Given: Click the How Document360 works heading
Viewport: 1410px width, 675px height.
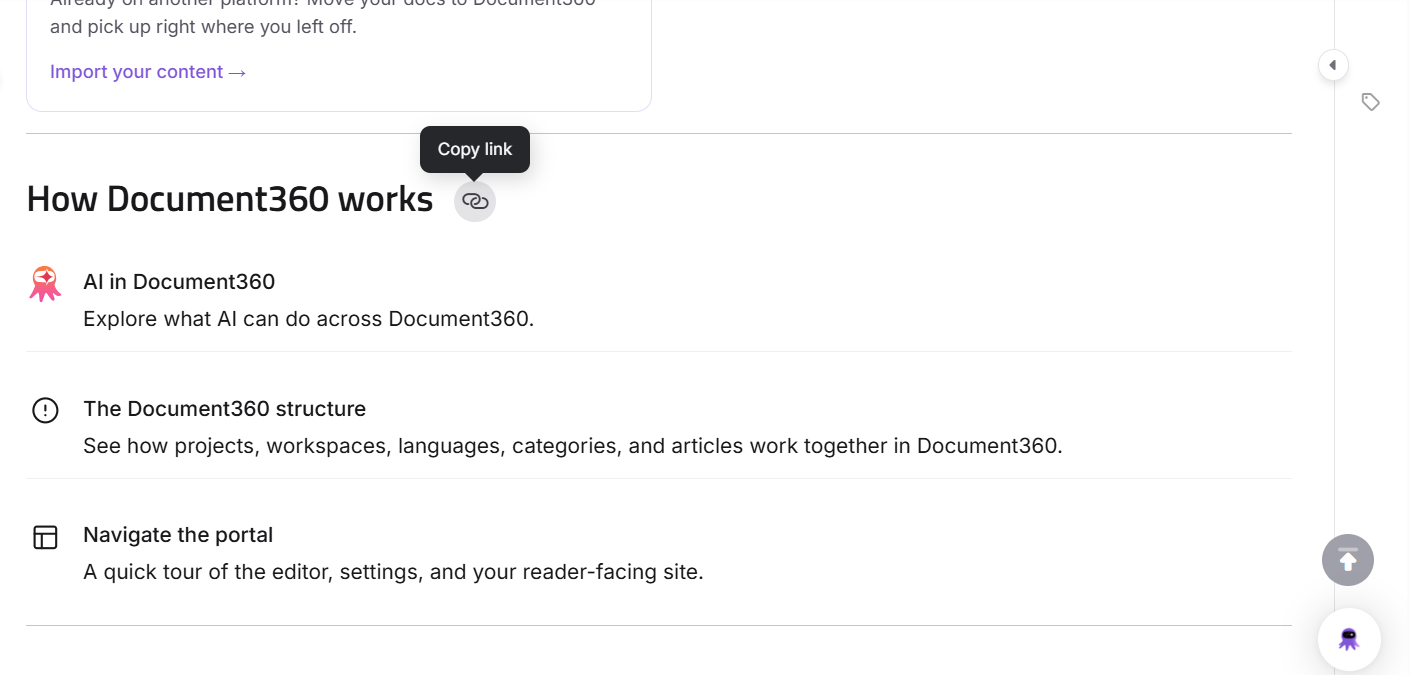Looking at the screenshot, I should click(x=230, y=199).
